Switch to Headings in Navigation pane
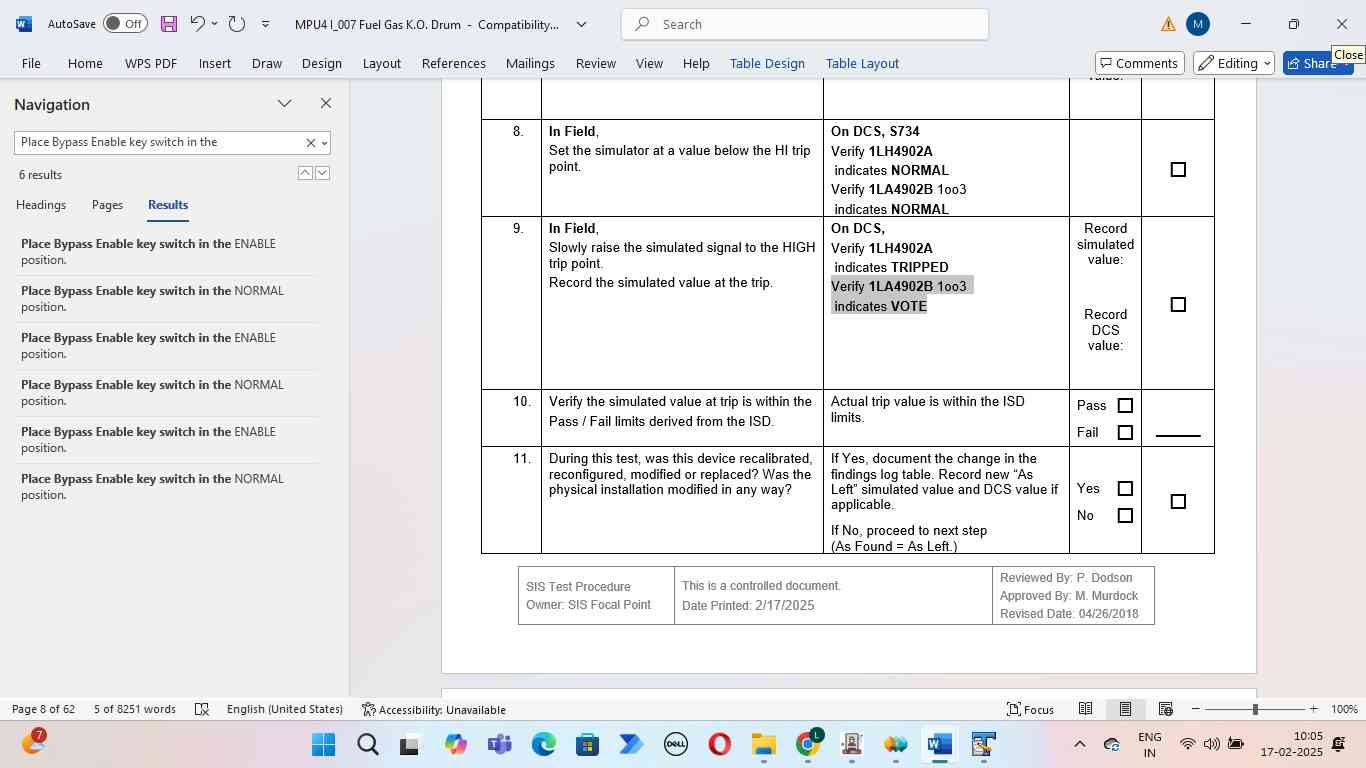 41,205
